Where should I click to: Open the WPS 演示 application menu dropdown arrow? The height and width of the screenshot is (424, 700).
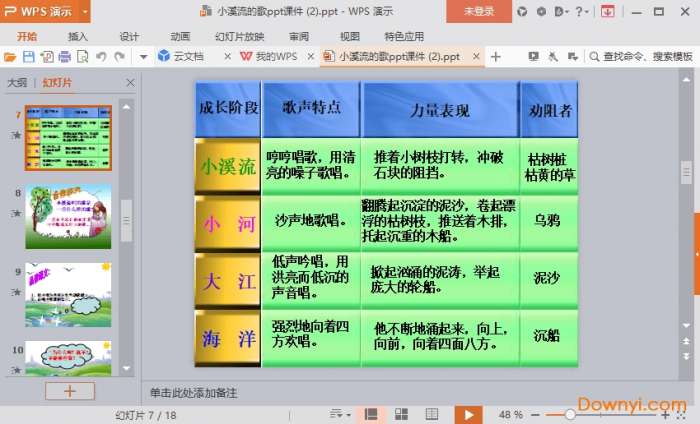tap(85, 11)
